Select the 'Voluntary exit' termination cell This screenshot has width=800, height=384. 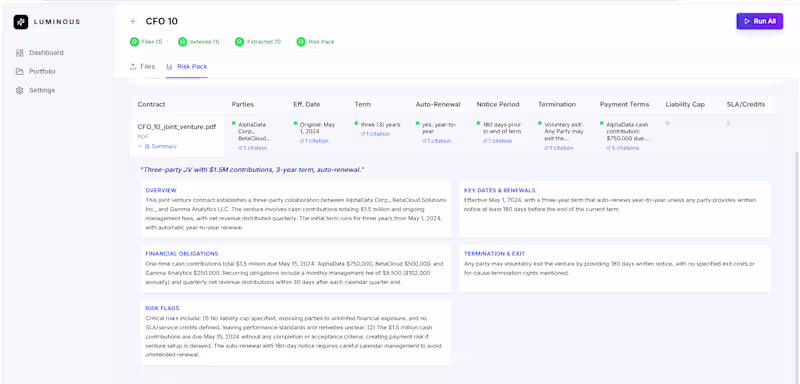pos(564,131)
